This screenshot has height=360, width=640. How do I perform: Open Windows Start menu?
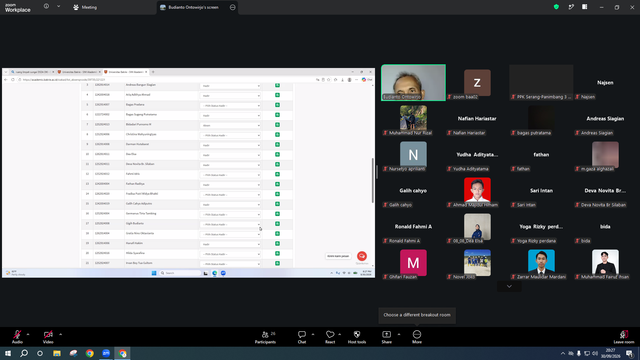(8, 353)
